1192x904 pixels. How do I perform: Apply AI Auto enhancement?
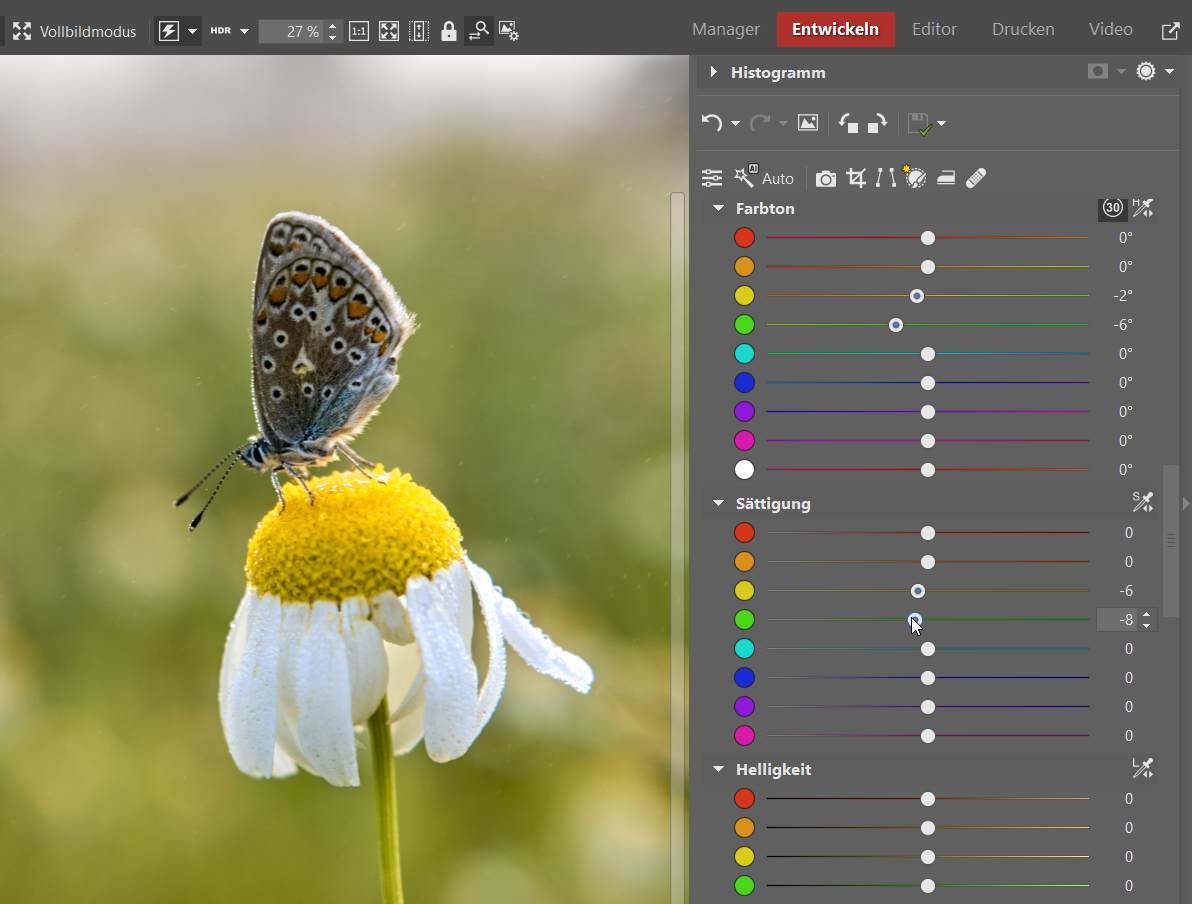(765, 178)
